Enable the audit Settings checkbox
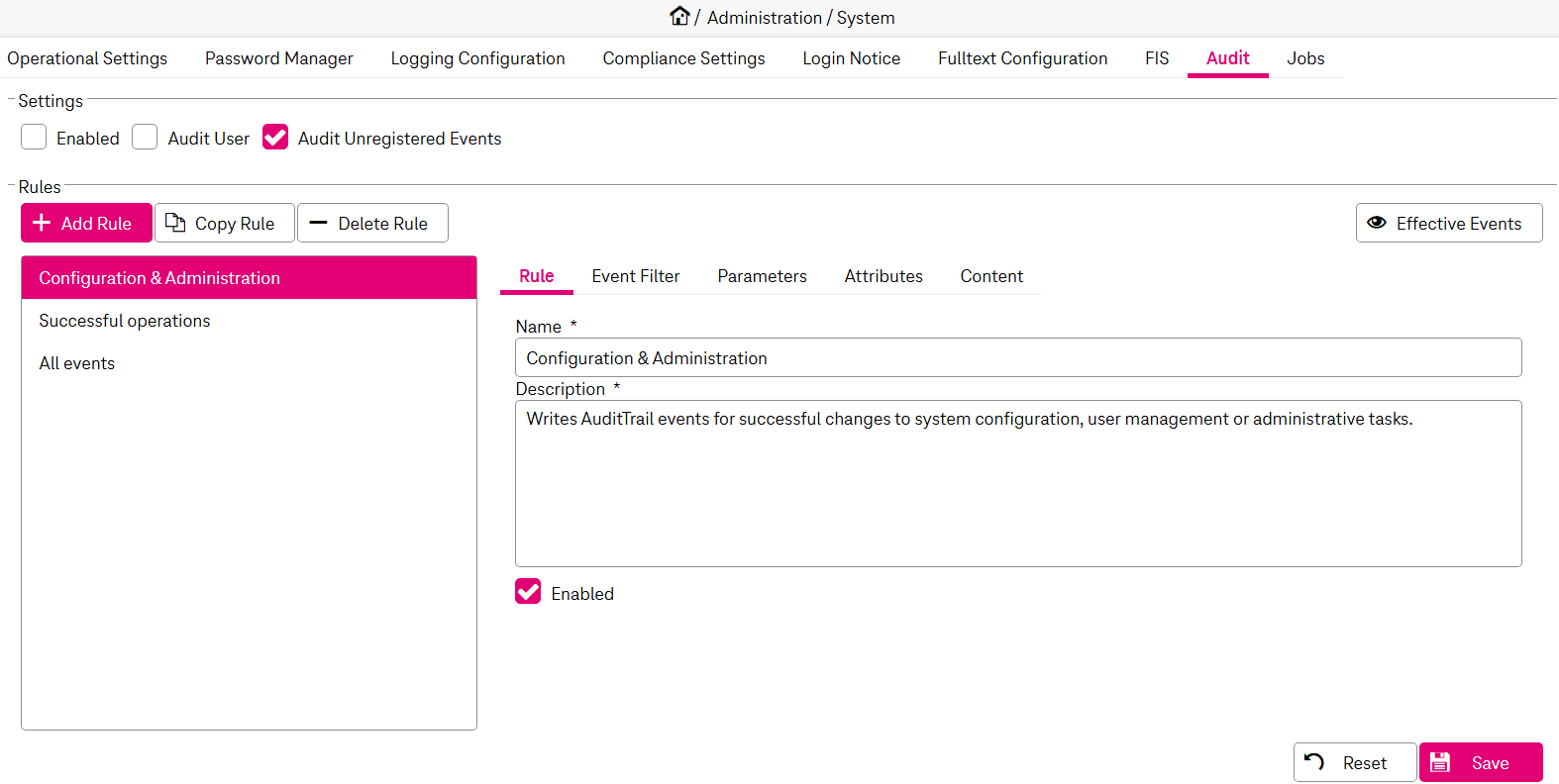The height and width of the screenshot is (784, 1559). 34,138
